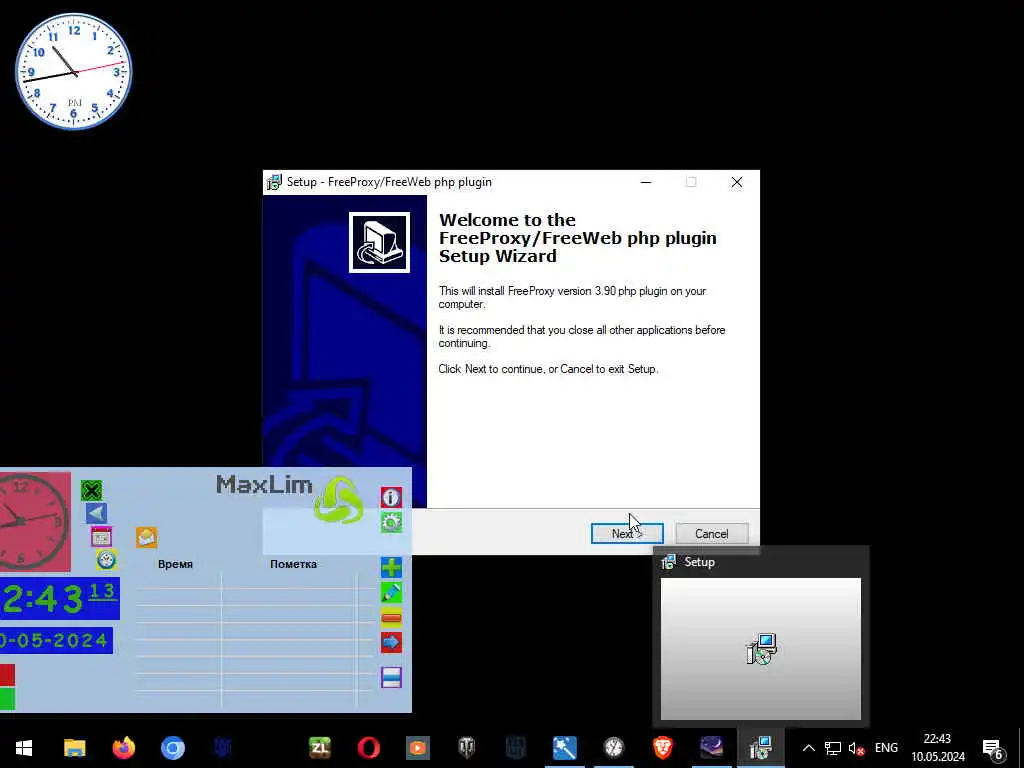
Task: Open the blue magic wand taskbar icon
Action: tap(565, 748)
